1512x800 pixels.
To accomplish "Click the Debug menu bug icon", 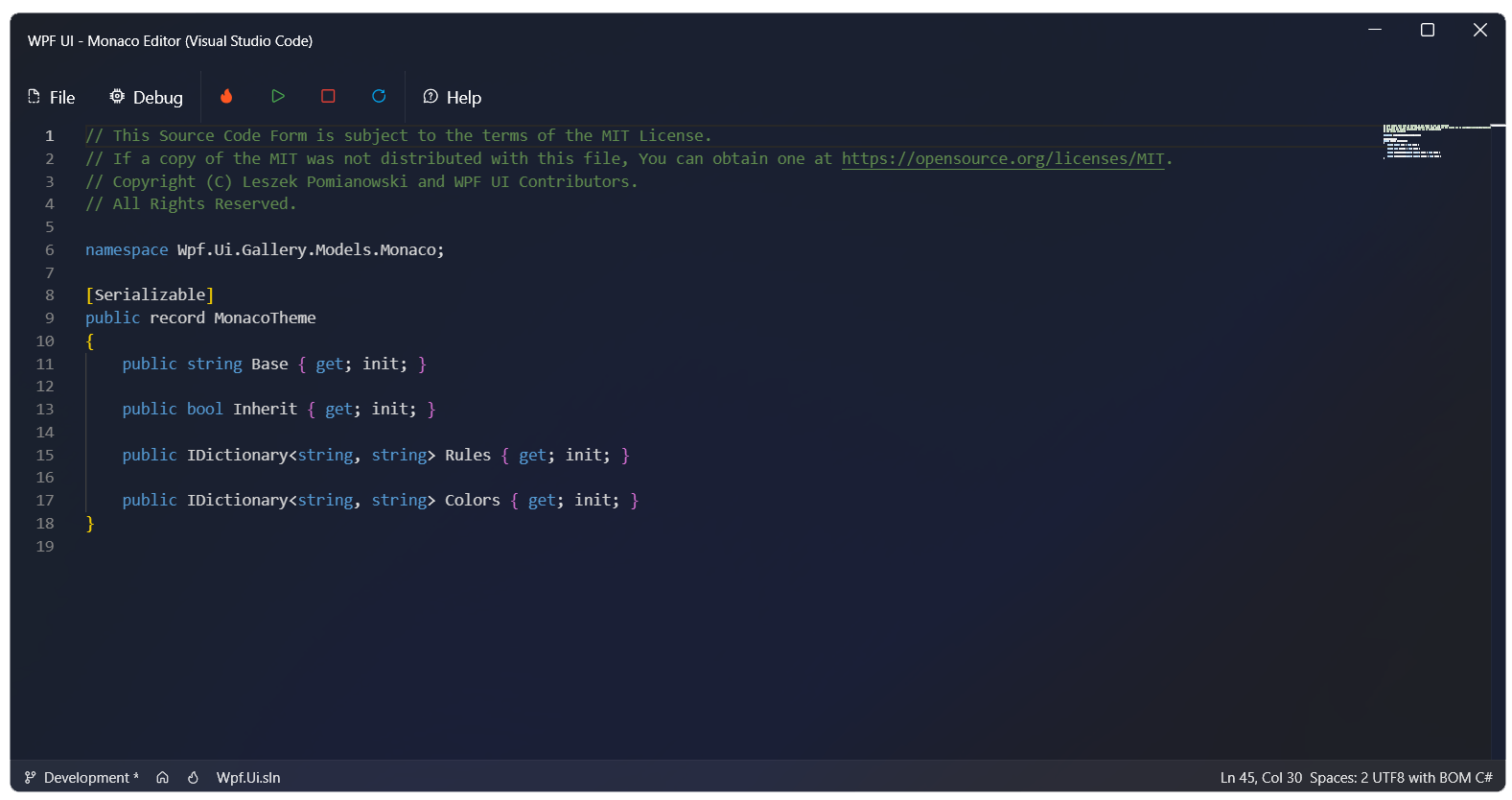I will point(117,96).
